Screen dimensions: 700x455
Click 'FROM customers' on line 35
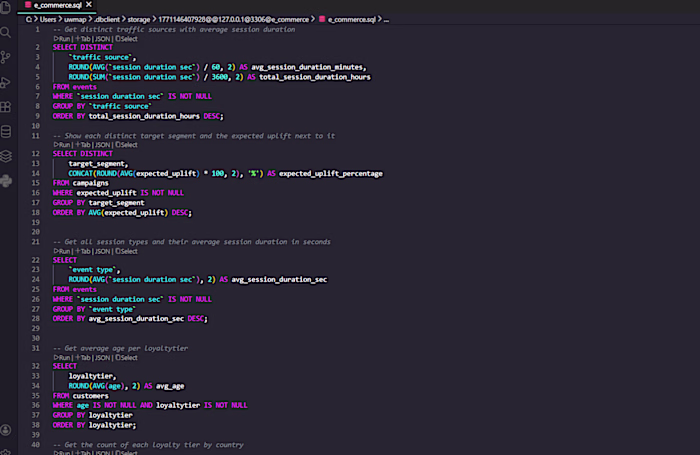pos(81,396)
